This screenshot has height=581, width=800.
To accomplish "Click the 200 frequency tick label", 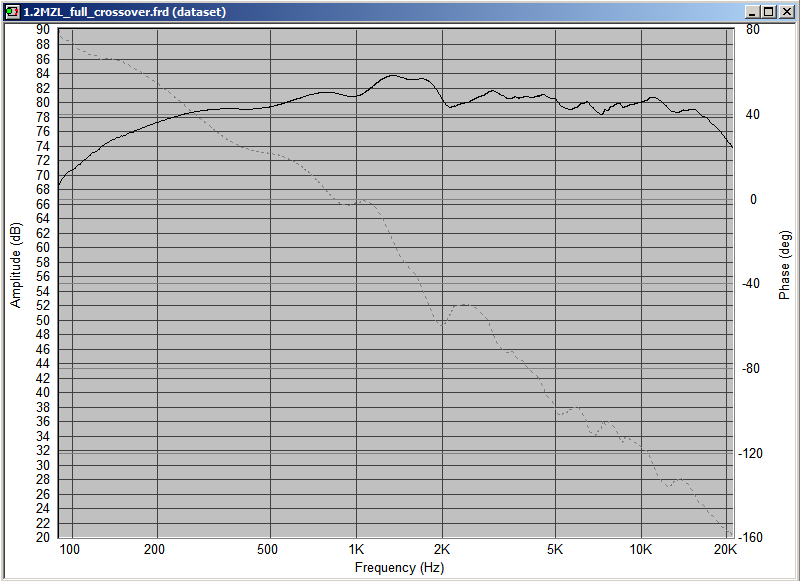I will point(154,549).
